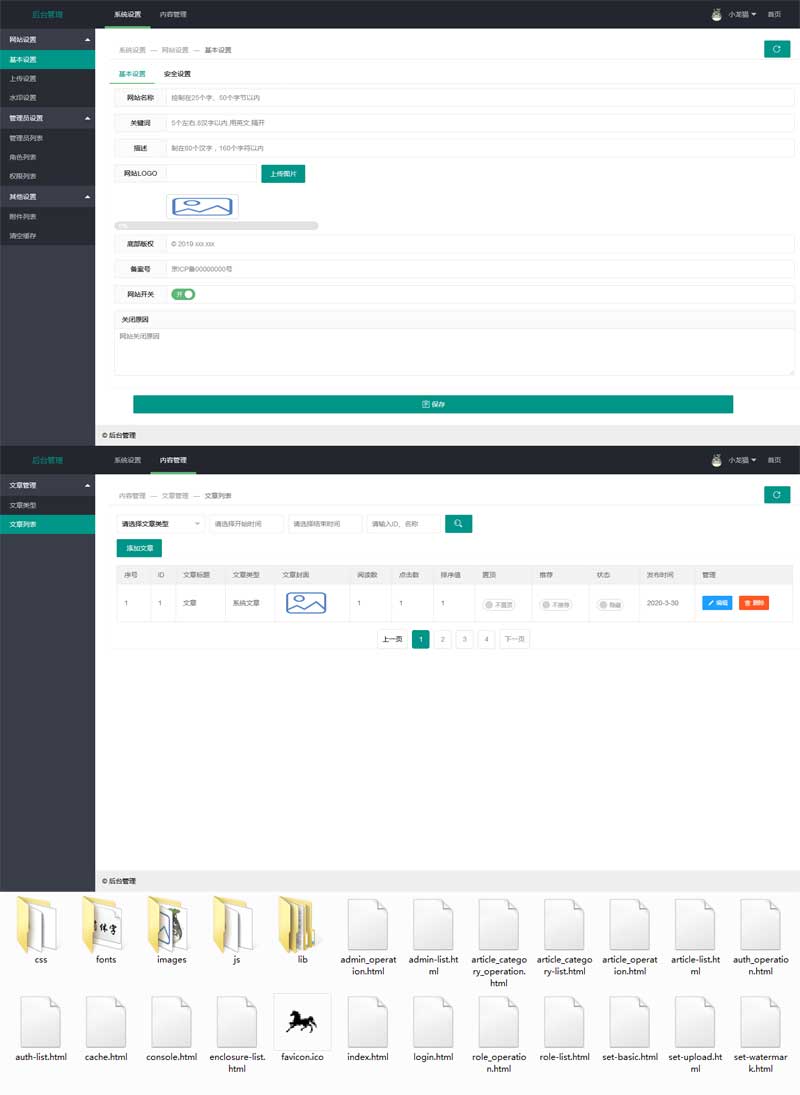Select the article-list.html file icon
Screen dimensions: 800x1095
coord(695,925)
